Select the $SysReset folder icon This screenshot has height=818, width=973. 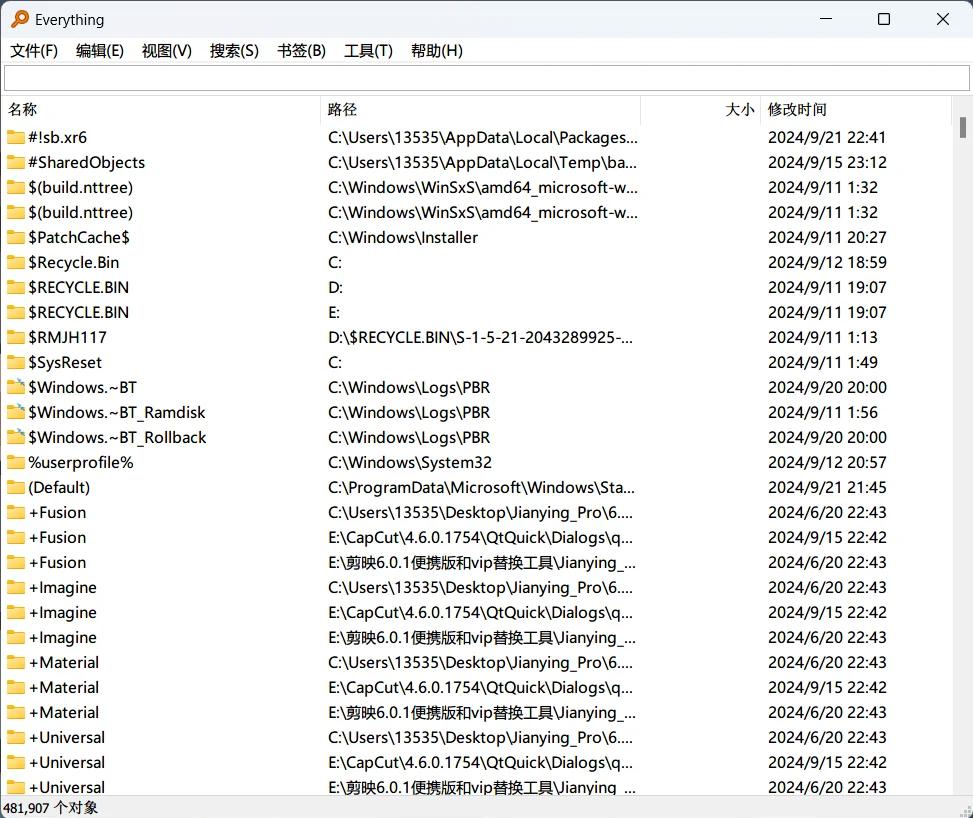click(16, 362)
